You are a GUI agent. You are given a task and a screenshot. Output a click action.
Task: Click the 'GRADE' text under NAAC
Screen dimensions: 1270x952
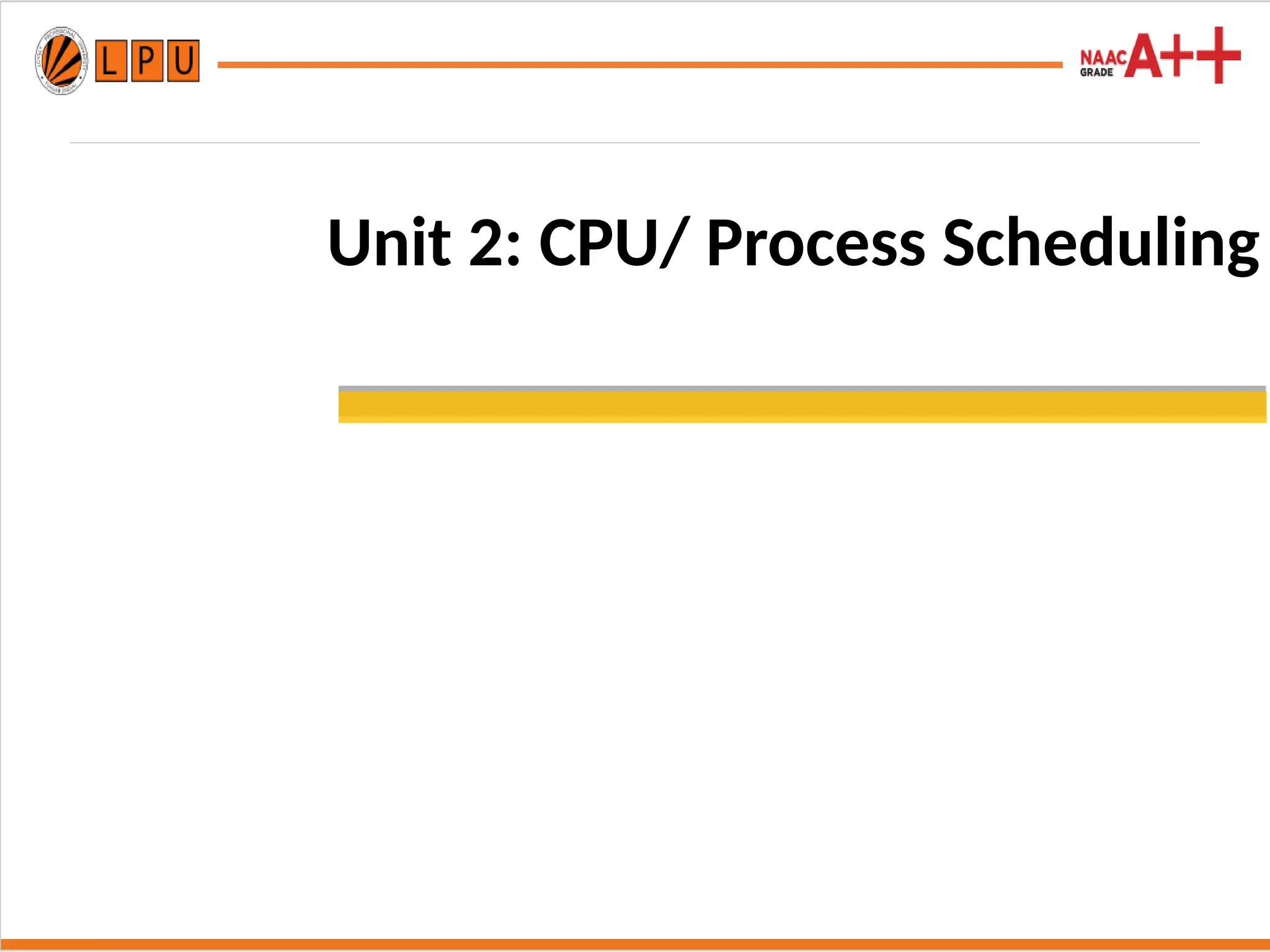[x=1096, y=73]
